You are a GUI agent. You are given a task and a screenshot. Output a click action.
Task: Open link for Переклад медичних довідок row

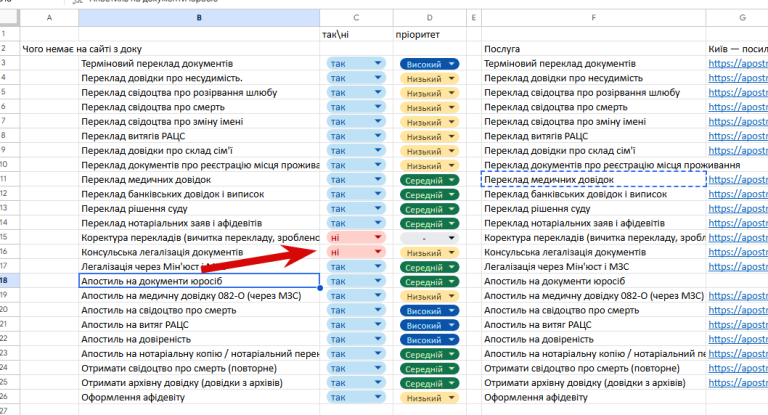(738, 180)
